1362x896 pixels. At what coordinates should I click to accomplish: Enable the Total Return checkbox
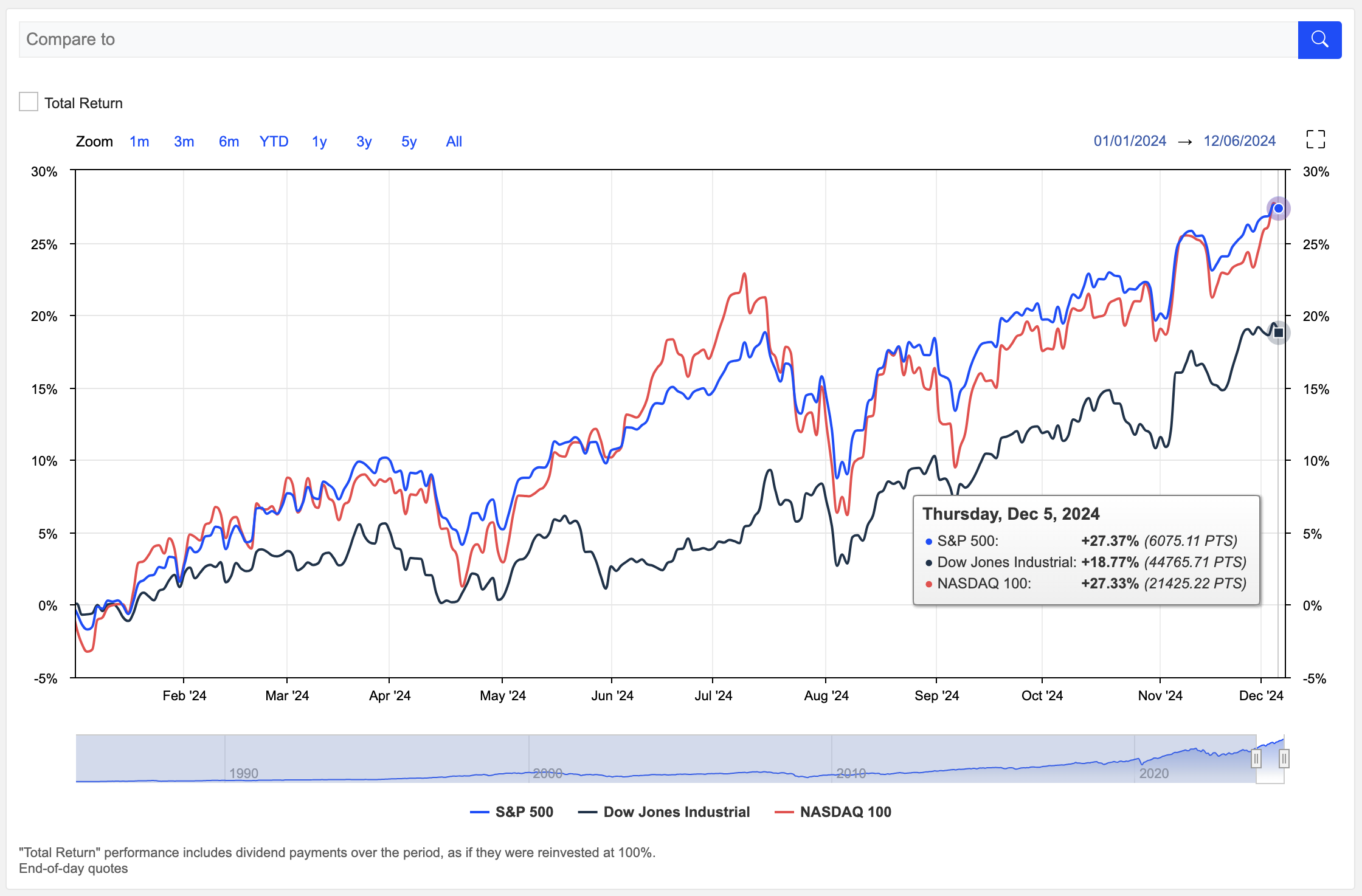[x=29, y=102]
